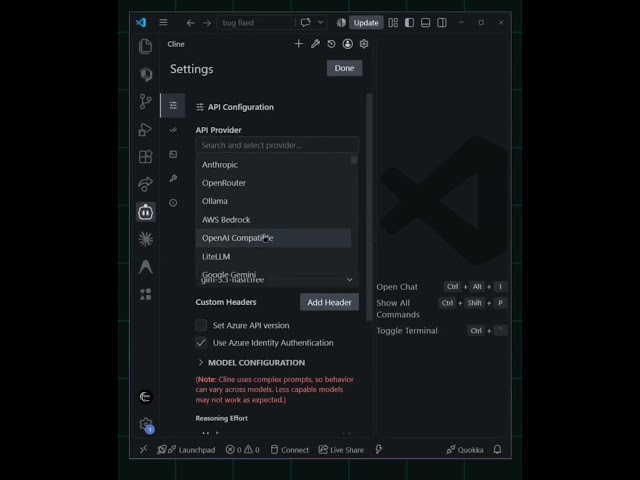Open Cline settings gear icon
Viewport: 640px width, 480px height.
pos(364,44)
